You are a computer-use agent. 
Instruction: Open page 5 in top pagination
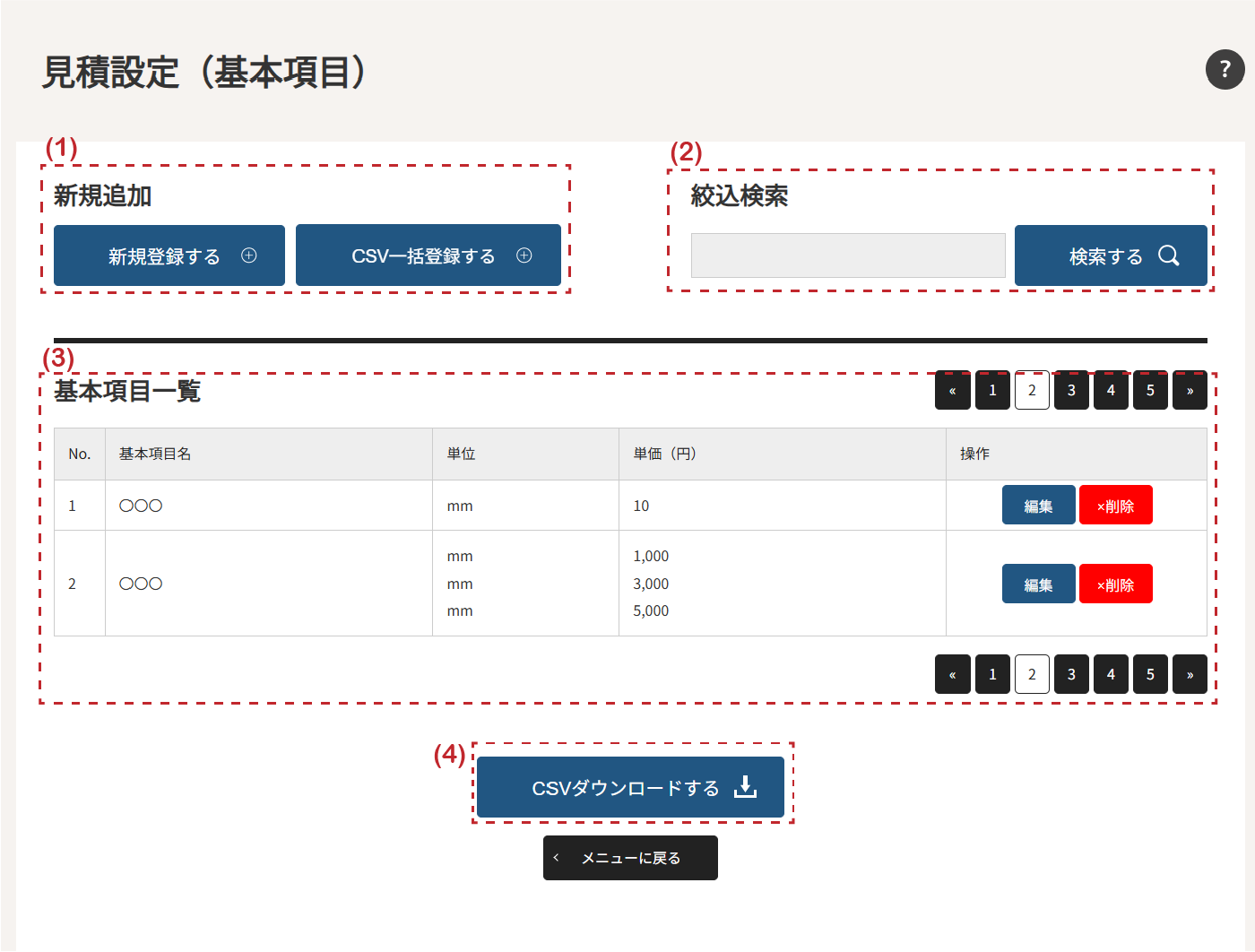pos(1150,391)
